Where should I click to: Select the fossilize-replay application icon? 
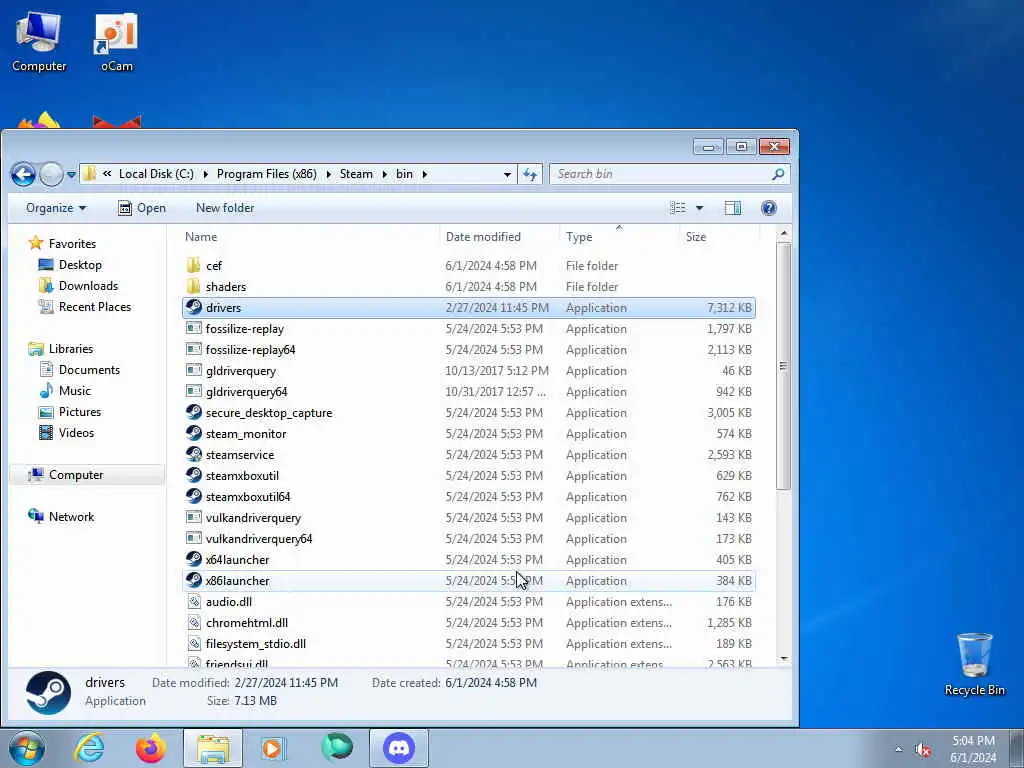click(193, 328)
